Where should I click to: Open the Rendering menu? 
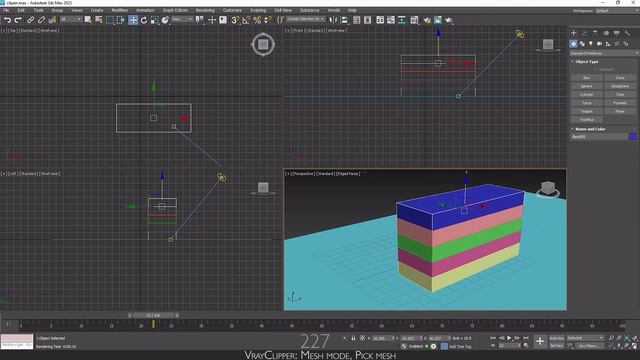[x=205, y=10]
